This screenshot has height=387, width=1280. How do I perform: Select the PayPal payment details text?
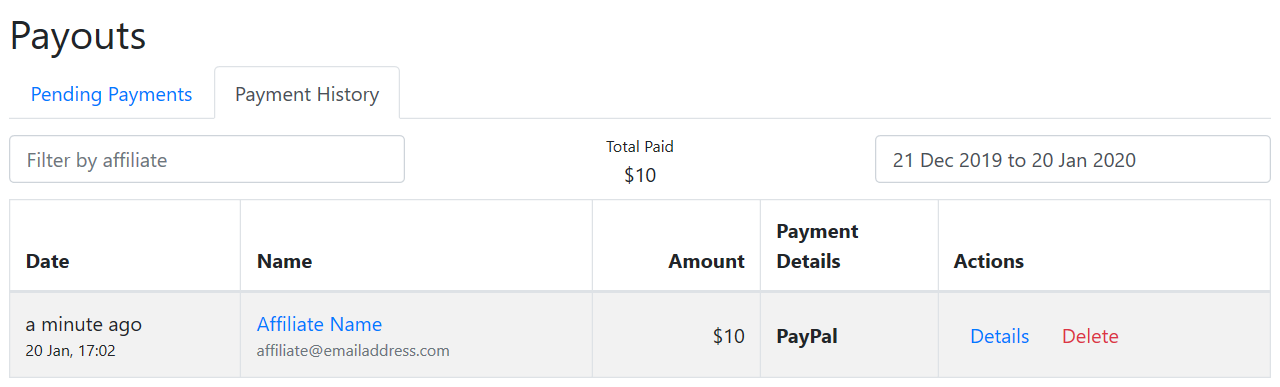coord(807,336)
